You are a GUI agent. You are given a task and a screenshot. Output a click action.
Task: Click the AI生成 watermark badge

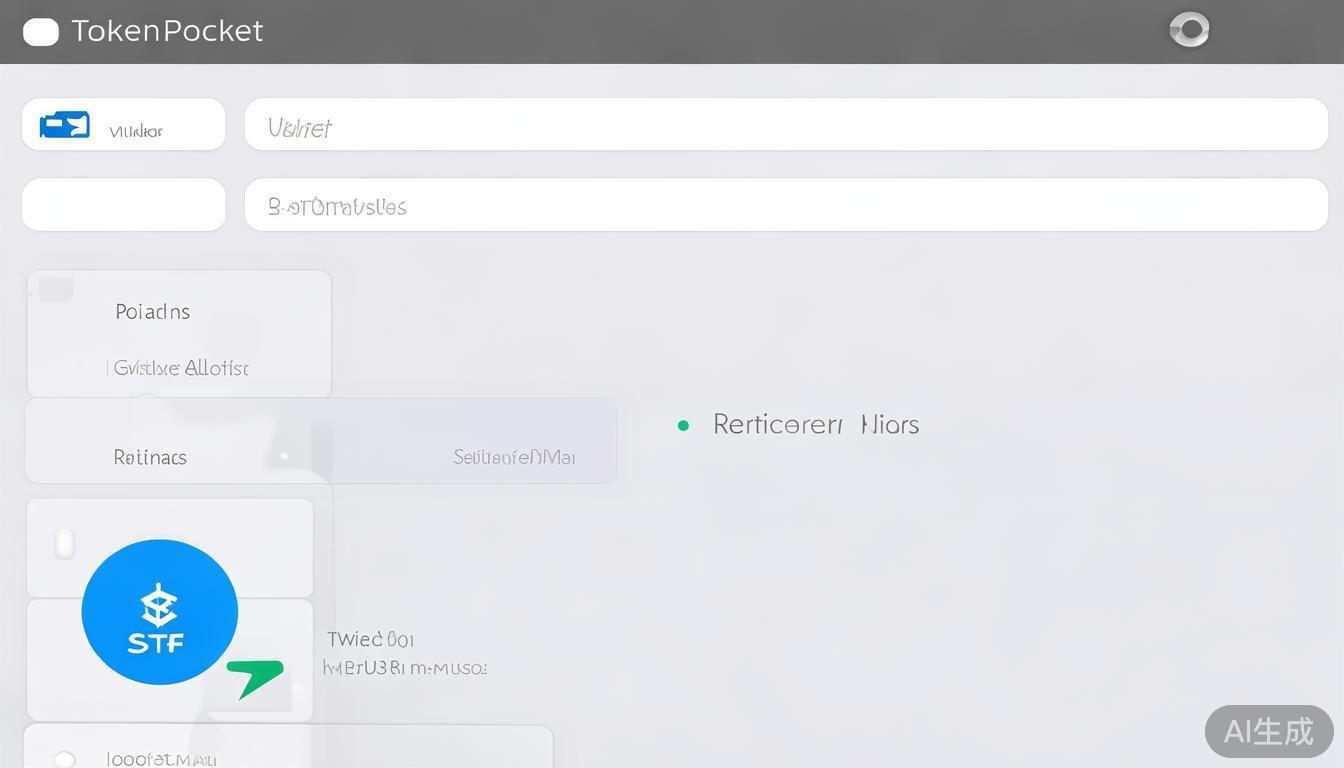tap(1268, 731)
